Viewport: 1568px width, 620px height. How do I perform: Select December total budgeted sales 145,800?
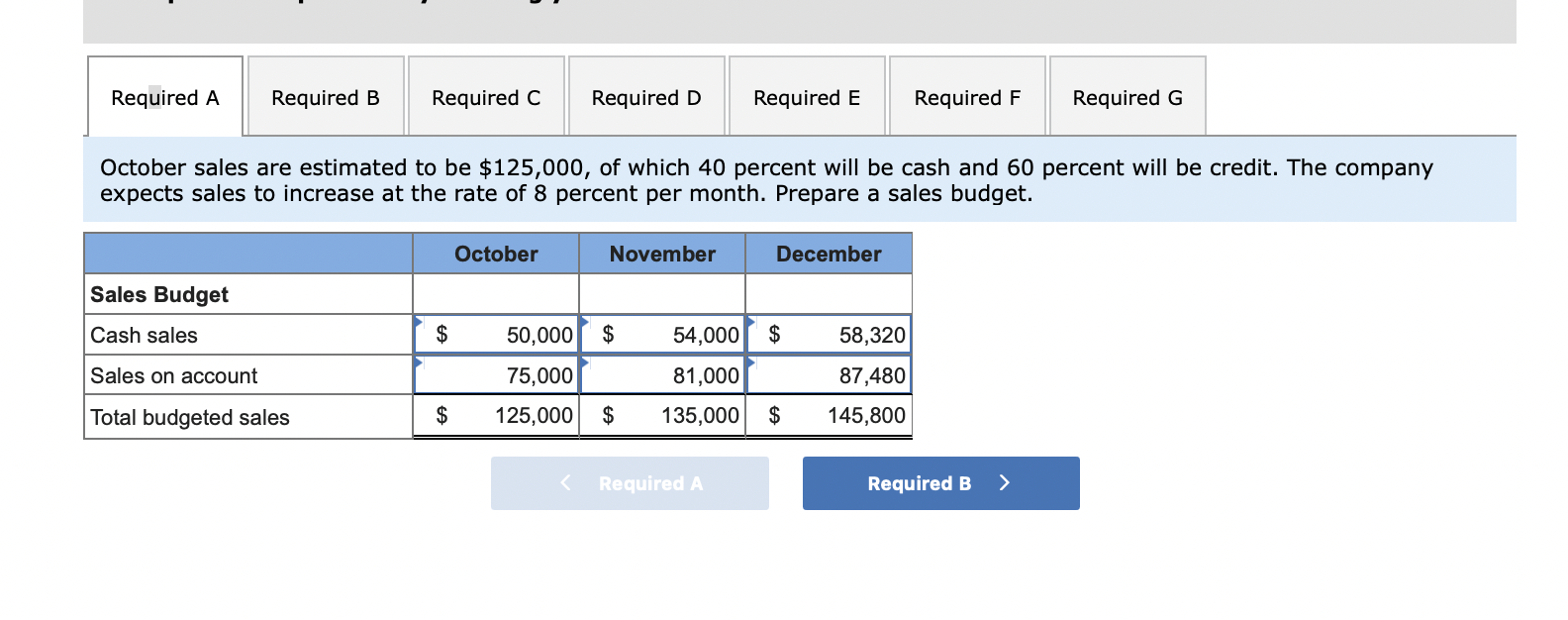coord(829,416)
